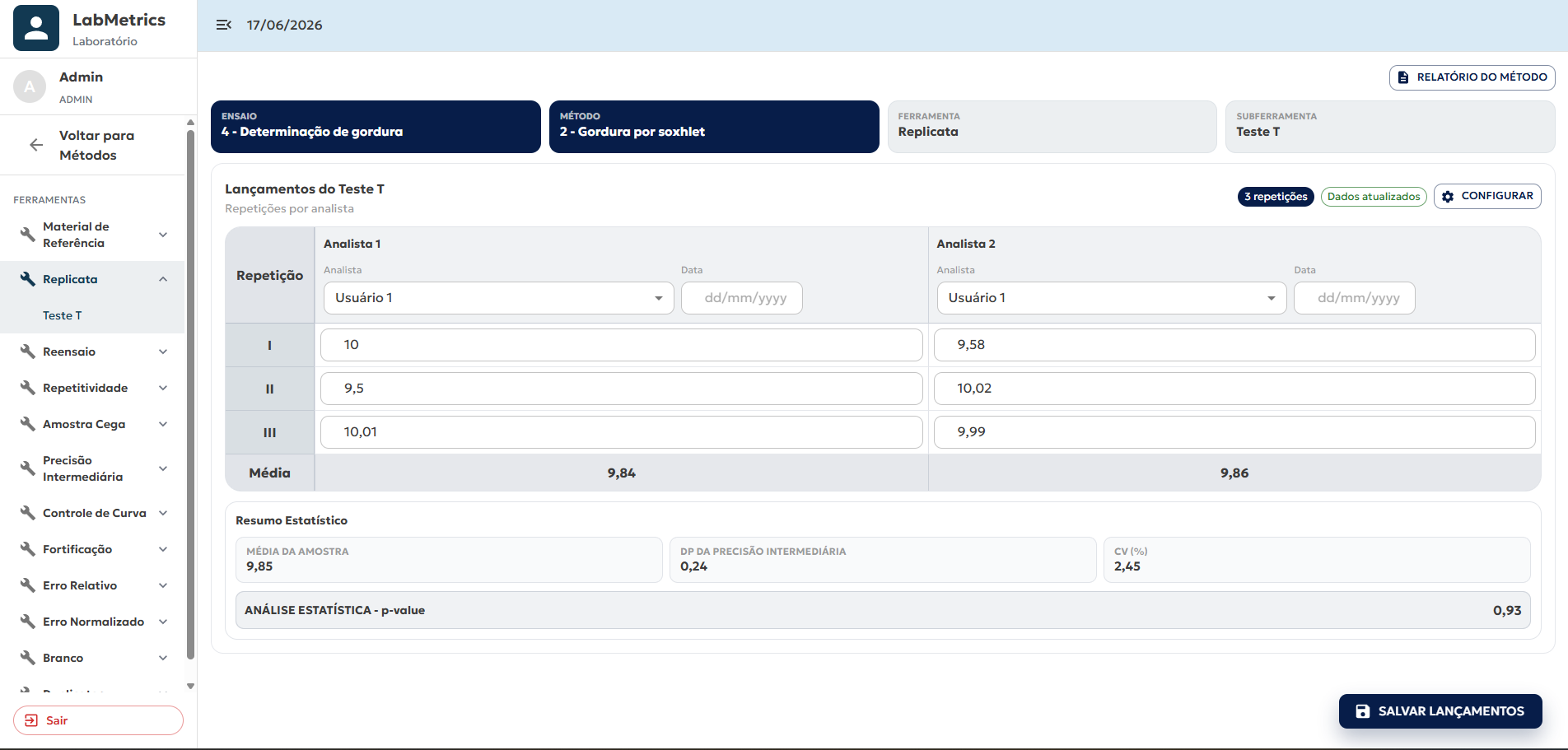This screenshot has width=1568, height=750.
Task: Click the floppy disk icon in Salvar Lançamentos
Action: coord(1363,711)
